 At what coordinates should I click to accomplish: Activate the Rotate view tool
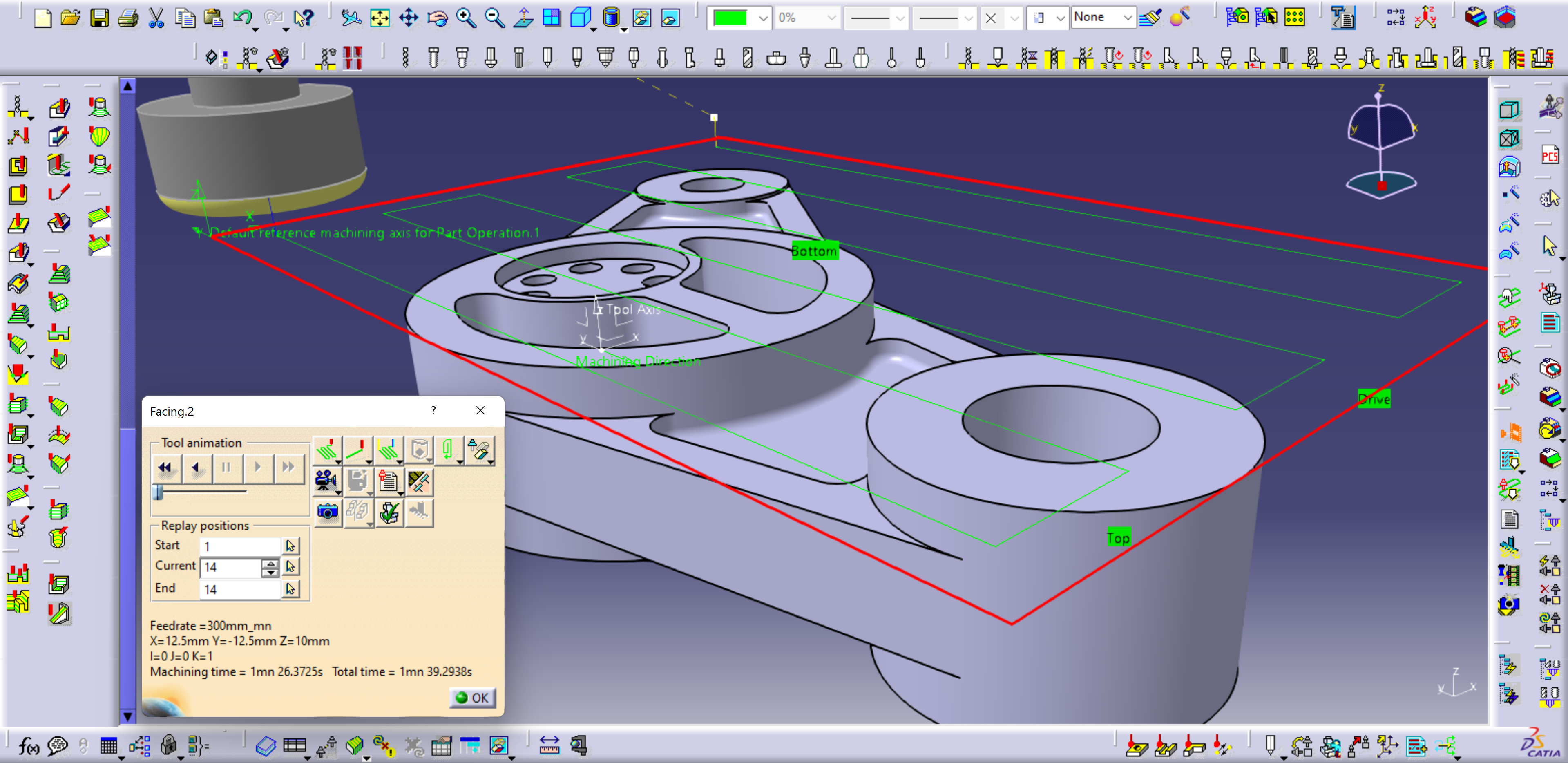(x=437, y=18)
